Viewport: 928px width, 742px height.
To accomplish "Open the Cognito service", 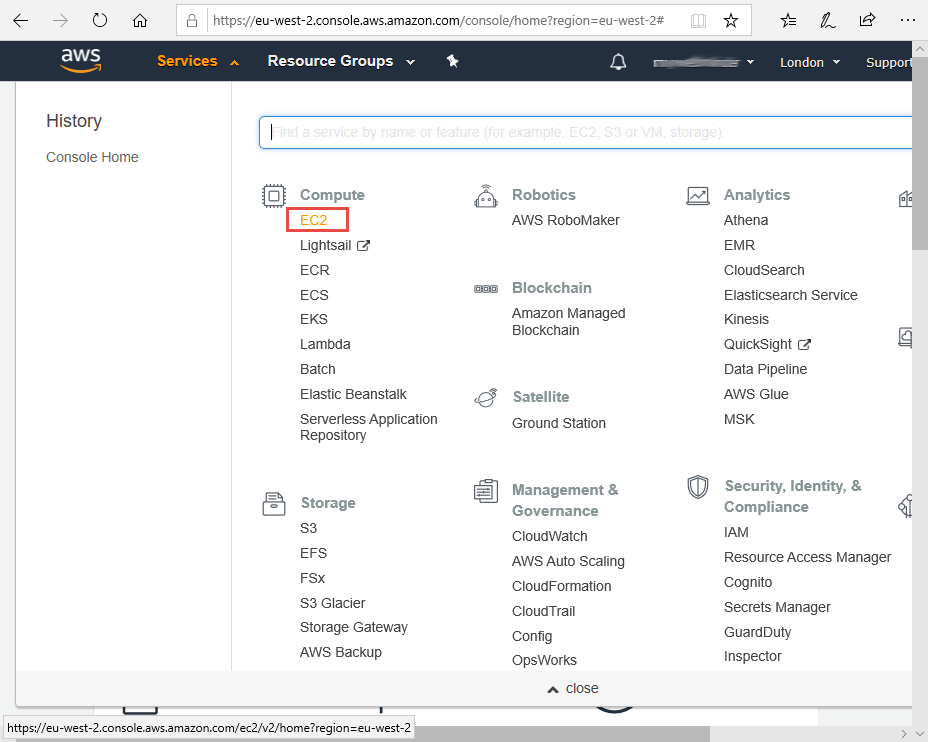I will (748, 582).
